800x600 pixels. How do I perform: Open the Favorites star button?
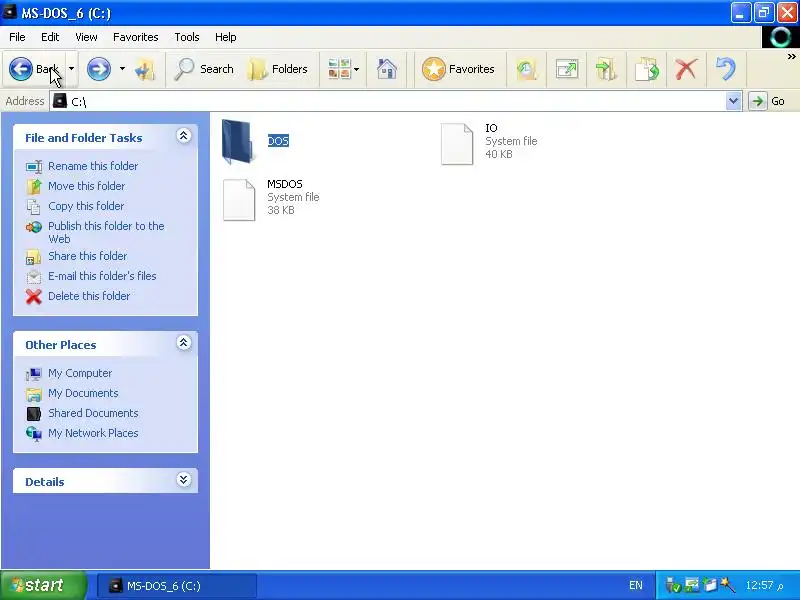point(458,69)
